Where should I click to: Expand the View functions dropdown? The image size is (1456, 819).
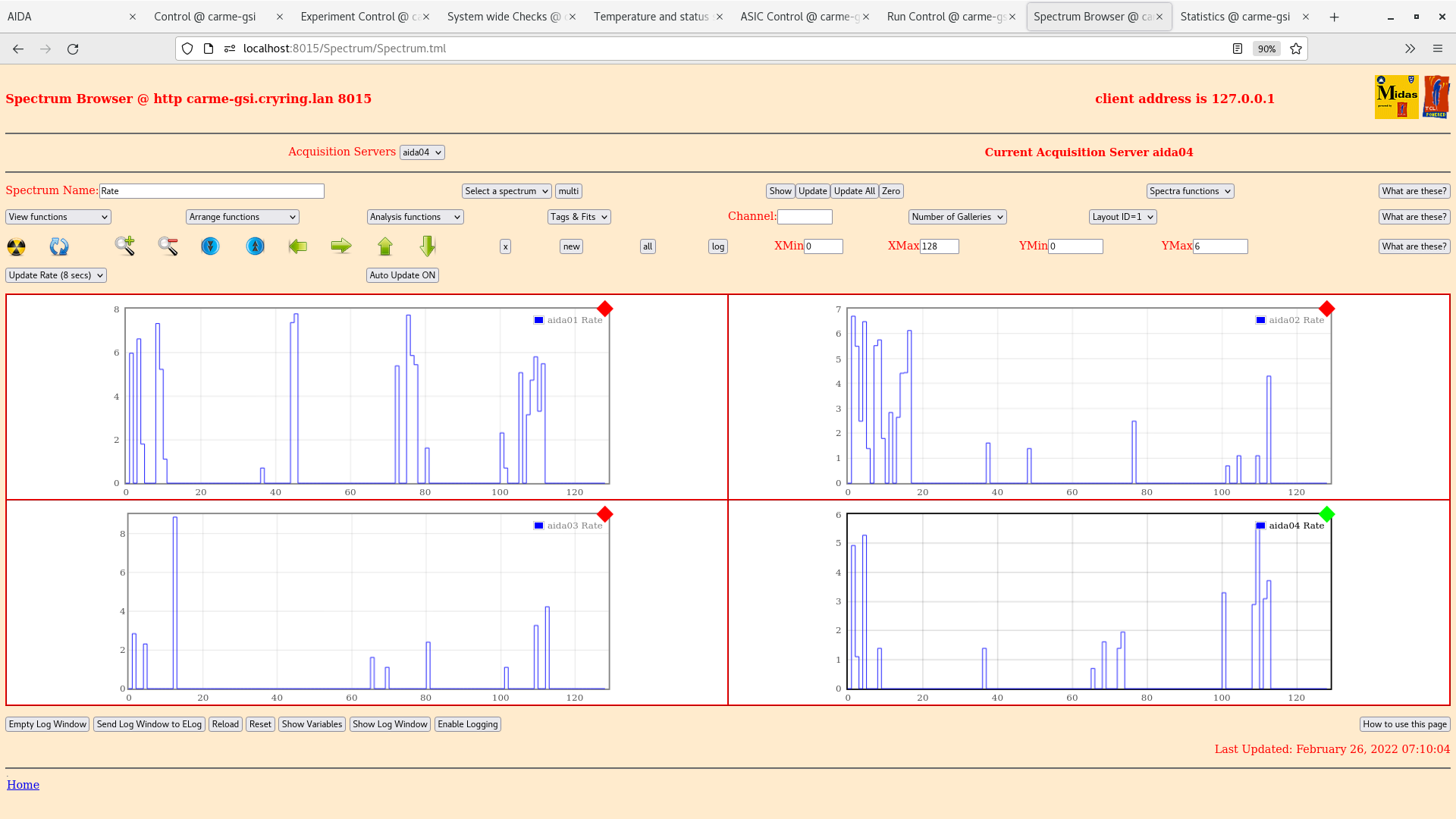click(x=58, y=217)
